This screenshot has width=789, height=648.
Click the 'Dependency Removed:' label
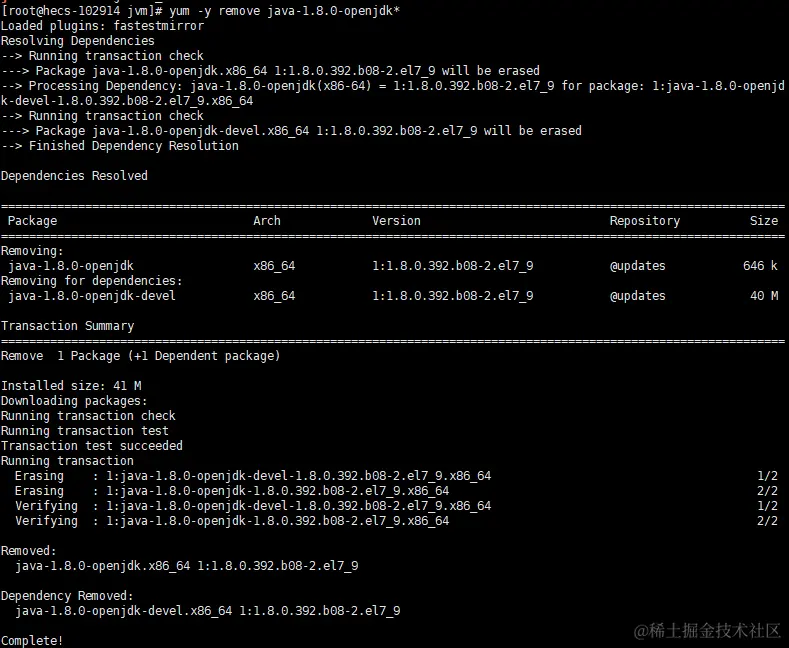point(66,596)
